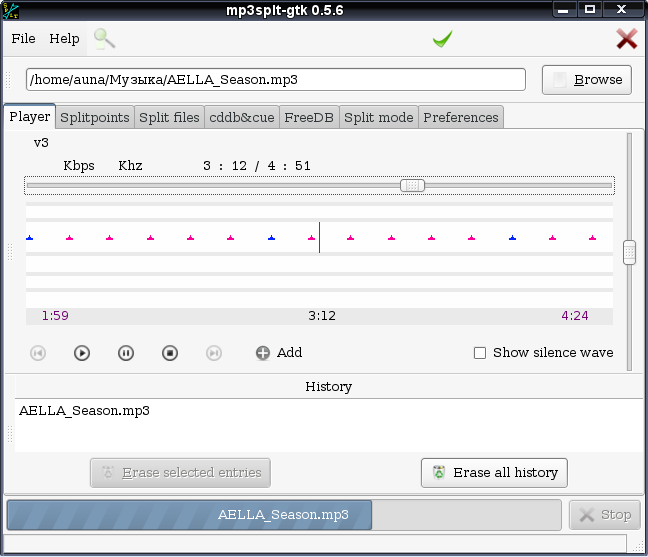Click the window title bar application icon

pos(10,10)
